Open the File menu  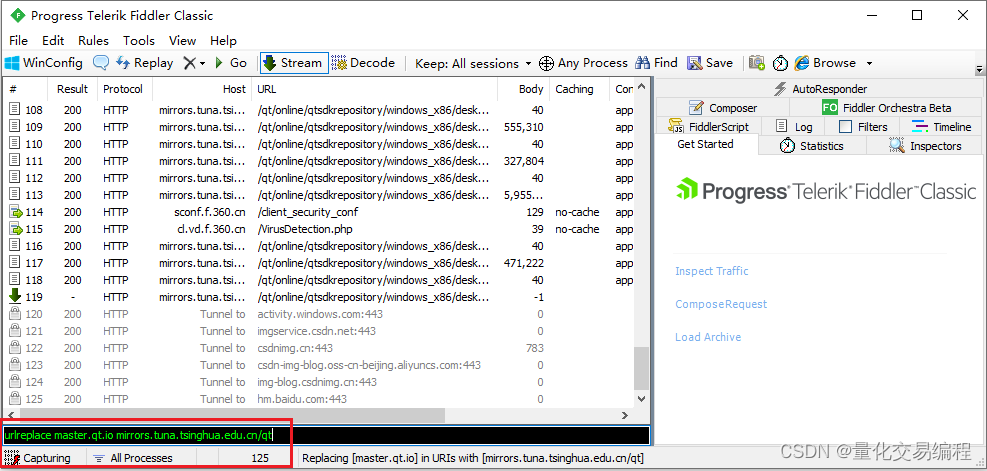(18, 40)
